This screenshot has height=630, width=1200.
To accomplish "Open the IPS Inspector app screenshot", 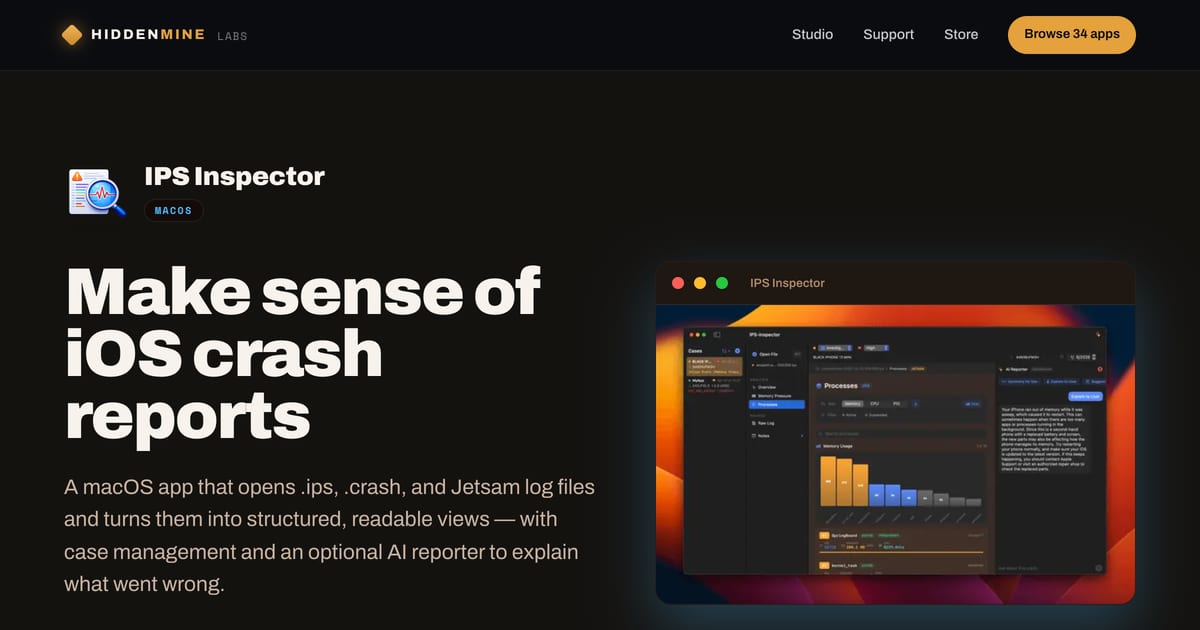I will pos(895,454).
